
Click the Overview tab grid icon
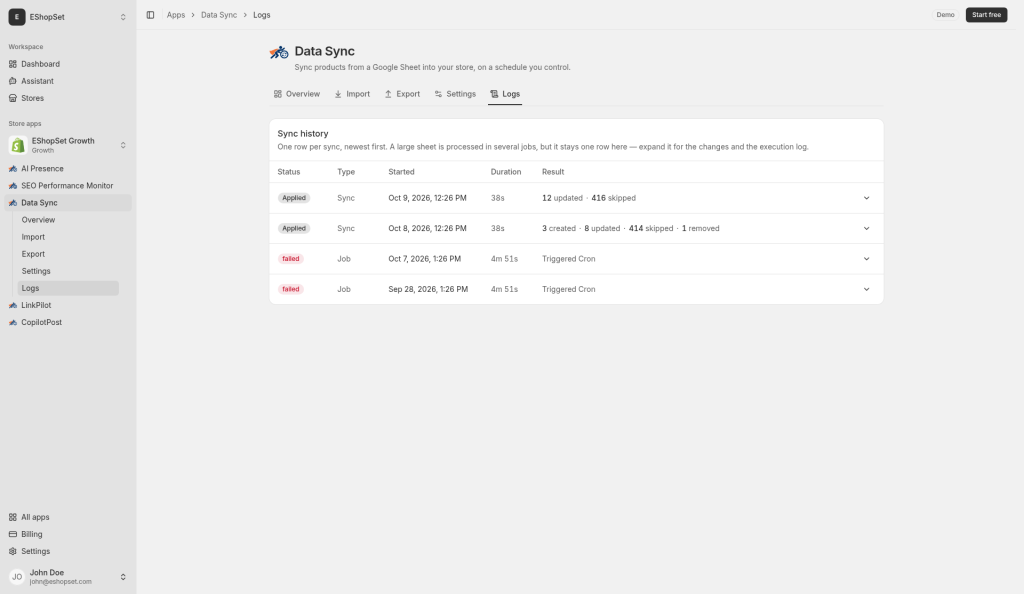[278, 94]
